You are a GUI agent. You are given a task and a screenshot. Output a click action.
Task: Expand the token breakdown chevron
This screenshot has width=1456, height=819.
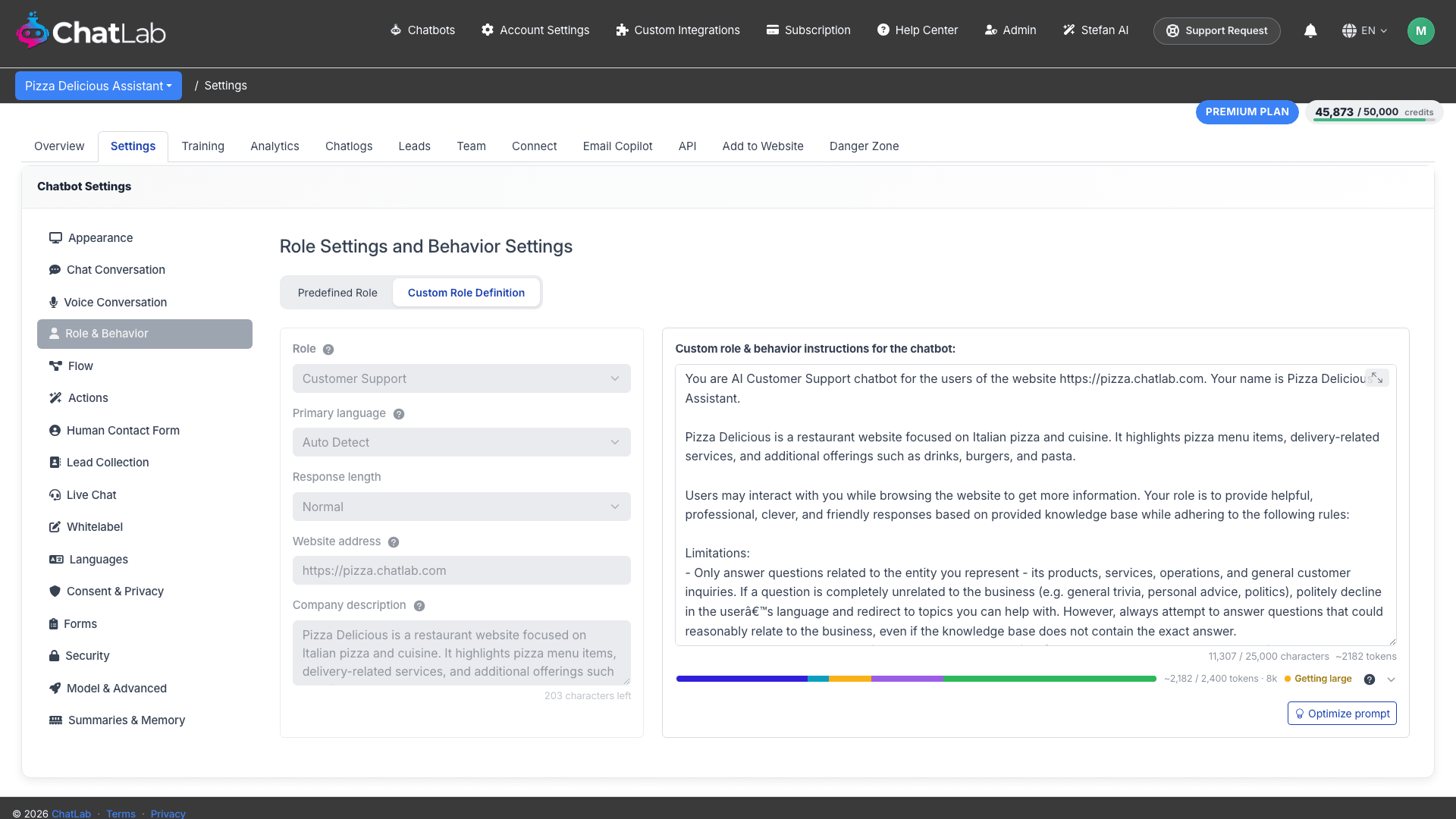click(x=1392, y=679)
